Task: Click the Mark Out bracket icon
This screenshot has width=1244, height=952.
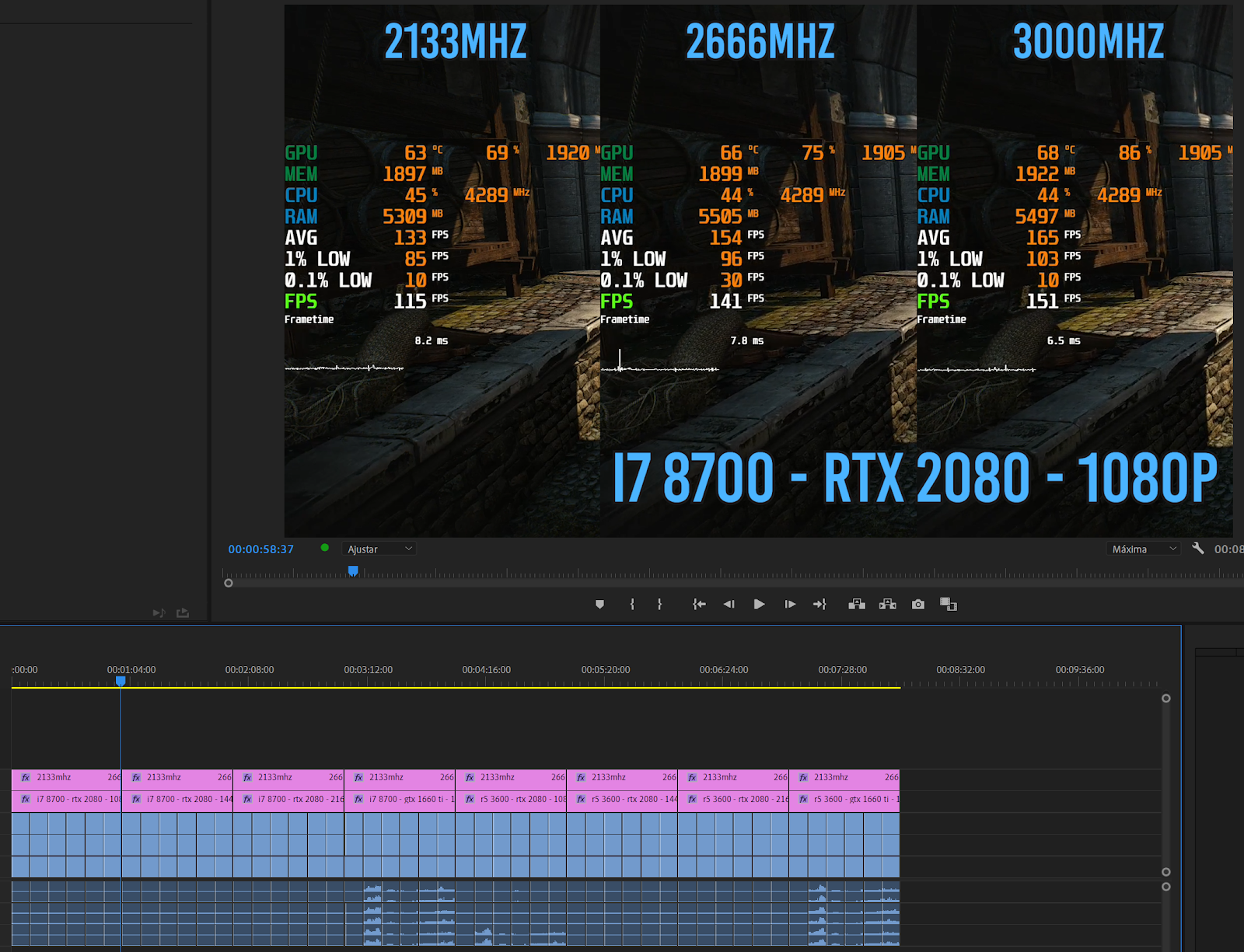Action: click(x=659, y=604)
